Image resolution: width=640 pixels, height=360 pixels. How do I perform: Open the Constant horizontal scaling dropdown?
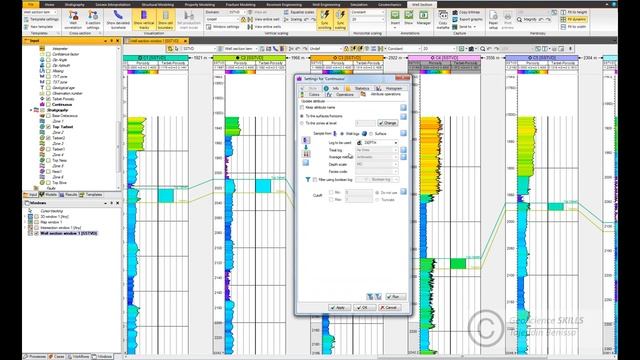368,12
